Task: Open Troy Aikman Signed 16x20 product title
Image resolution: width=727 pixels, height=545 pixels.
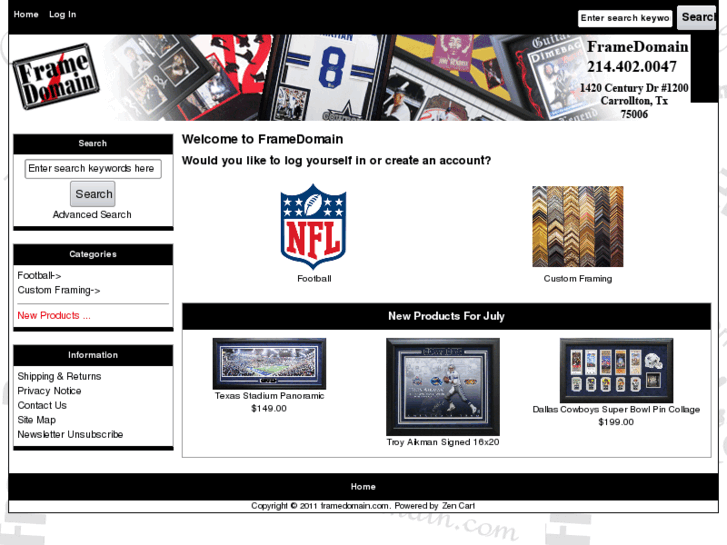Action: (x=443, y=442)
